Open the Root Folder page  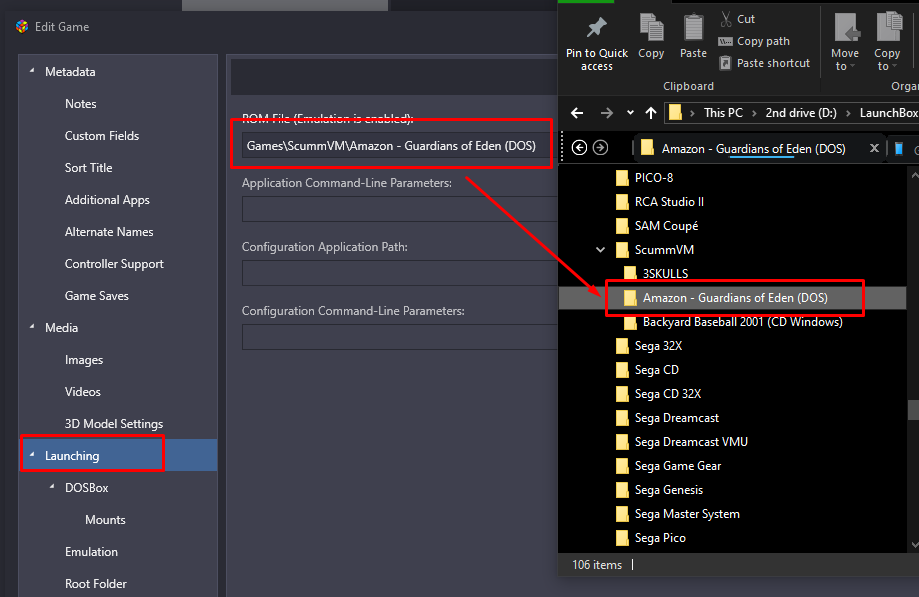[96, 584]
